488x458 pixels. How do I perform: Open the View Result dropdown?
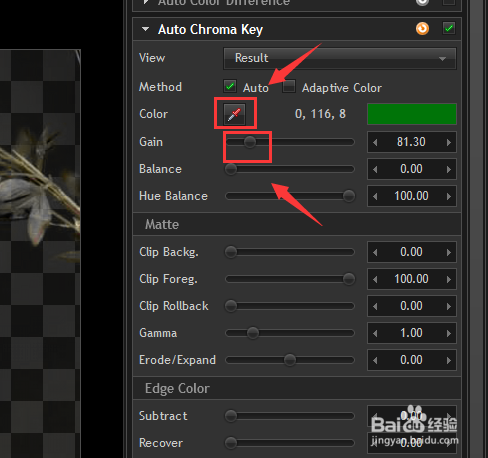(340, 58)
